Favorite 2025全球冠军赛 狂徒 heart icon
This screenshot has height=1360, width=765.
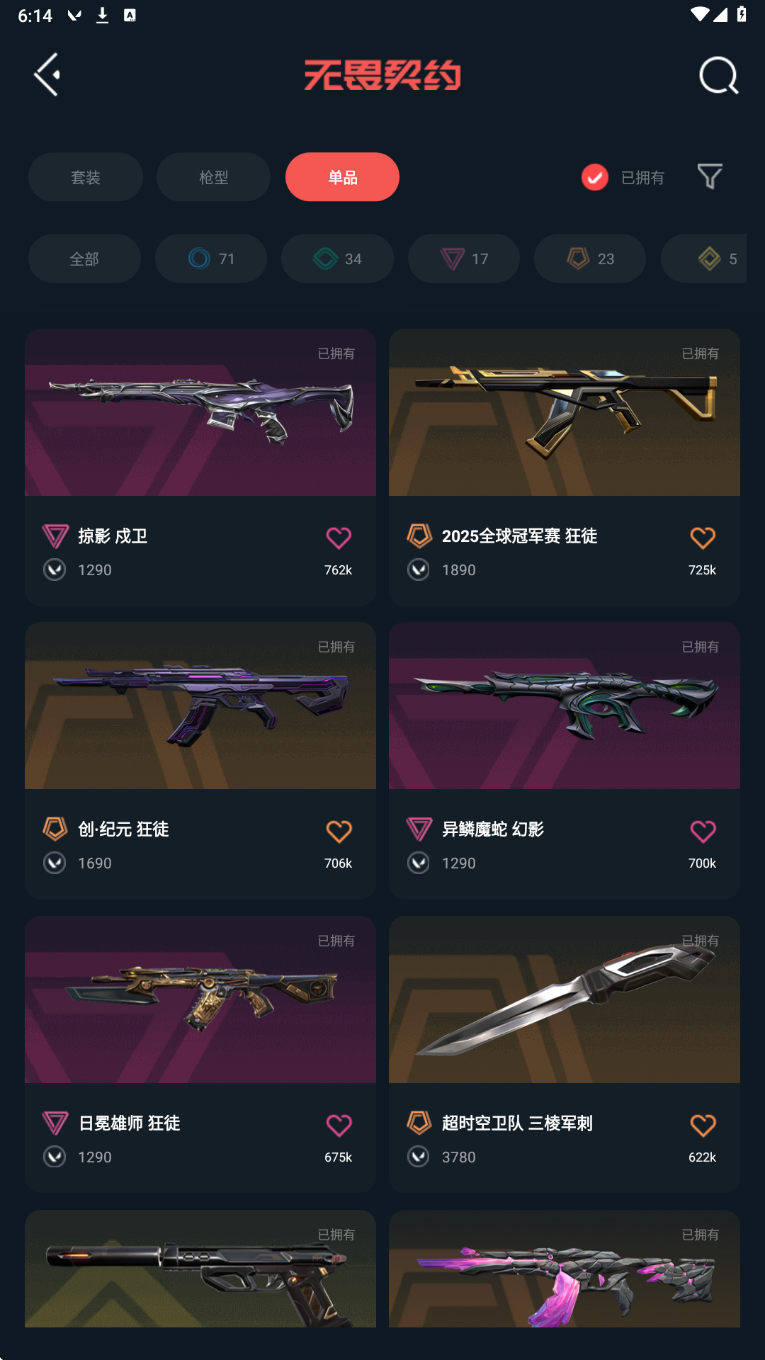(703, 538)
